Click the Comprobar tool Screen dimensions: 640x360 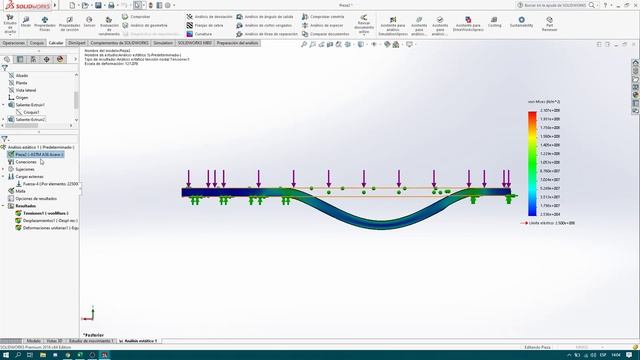136,17
